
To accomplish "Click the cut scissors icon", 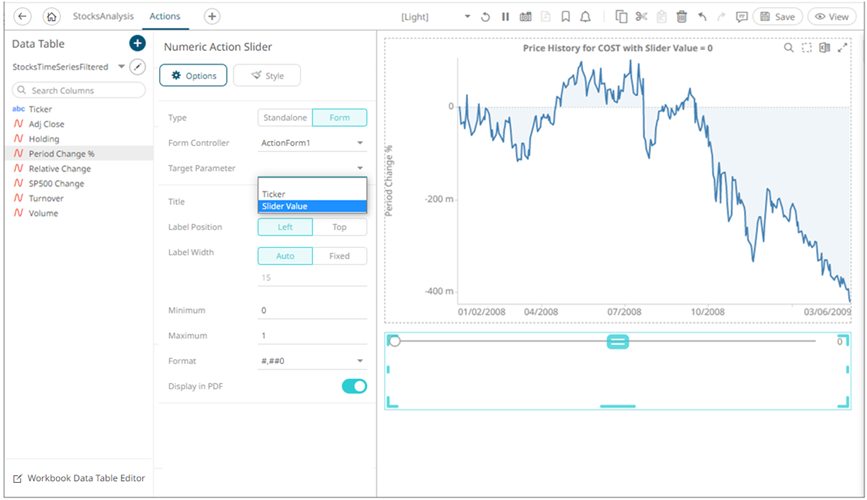I will coord(641,17).
